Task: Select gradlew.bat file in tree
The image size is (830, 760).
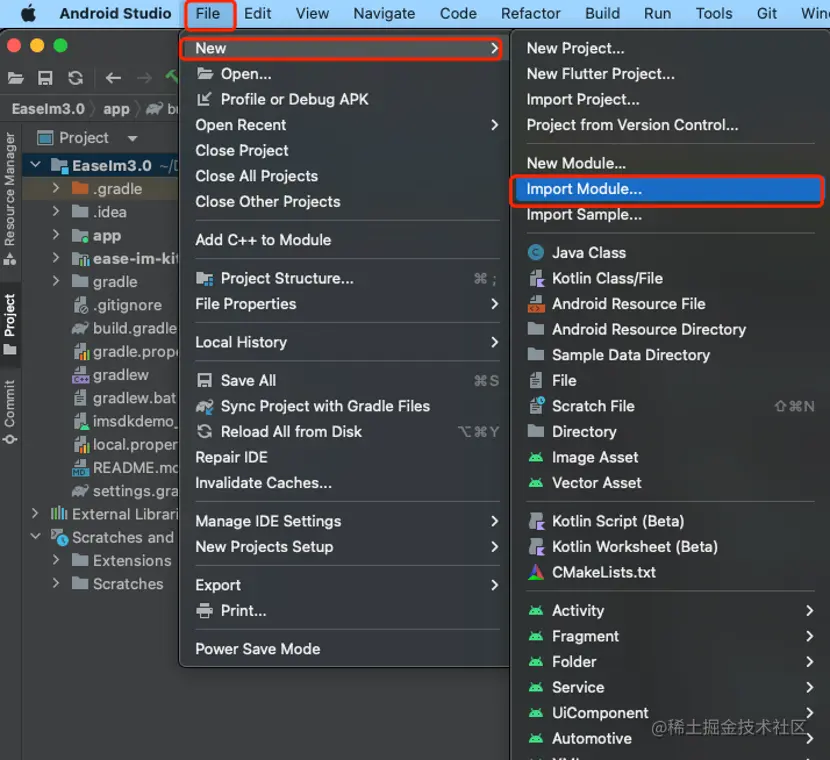Action: pos(125,398)
